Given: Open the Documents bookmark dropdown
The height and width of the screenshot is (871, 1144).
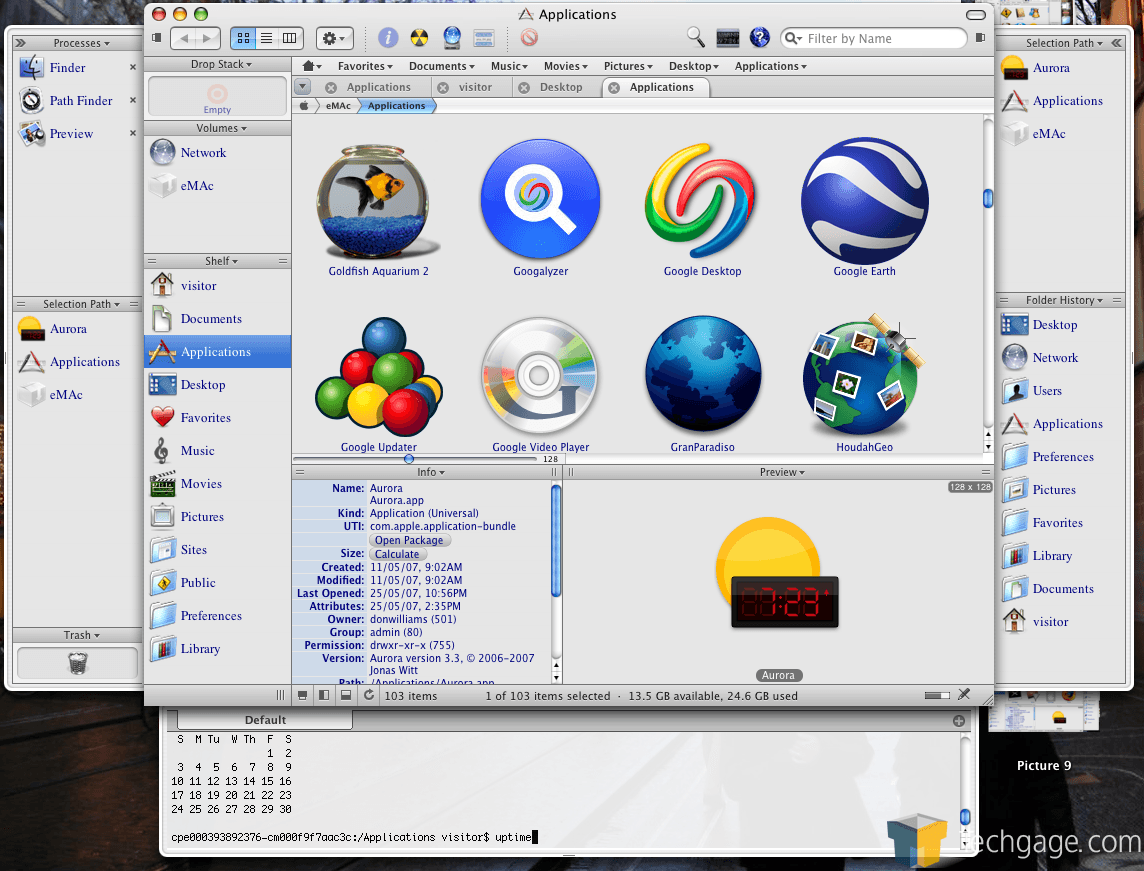Looking at the screenshot, I should tap(441, 66).
